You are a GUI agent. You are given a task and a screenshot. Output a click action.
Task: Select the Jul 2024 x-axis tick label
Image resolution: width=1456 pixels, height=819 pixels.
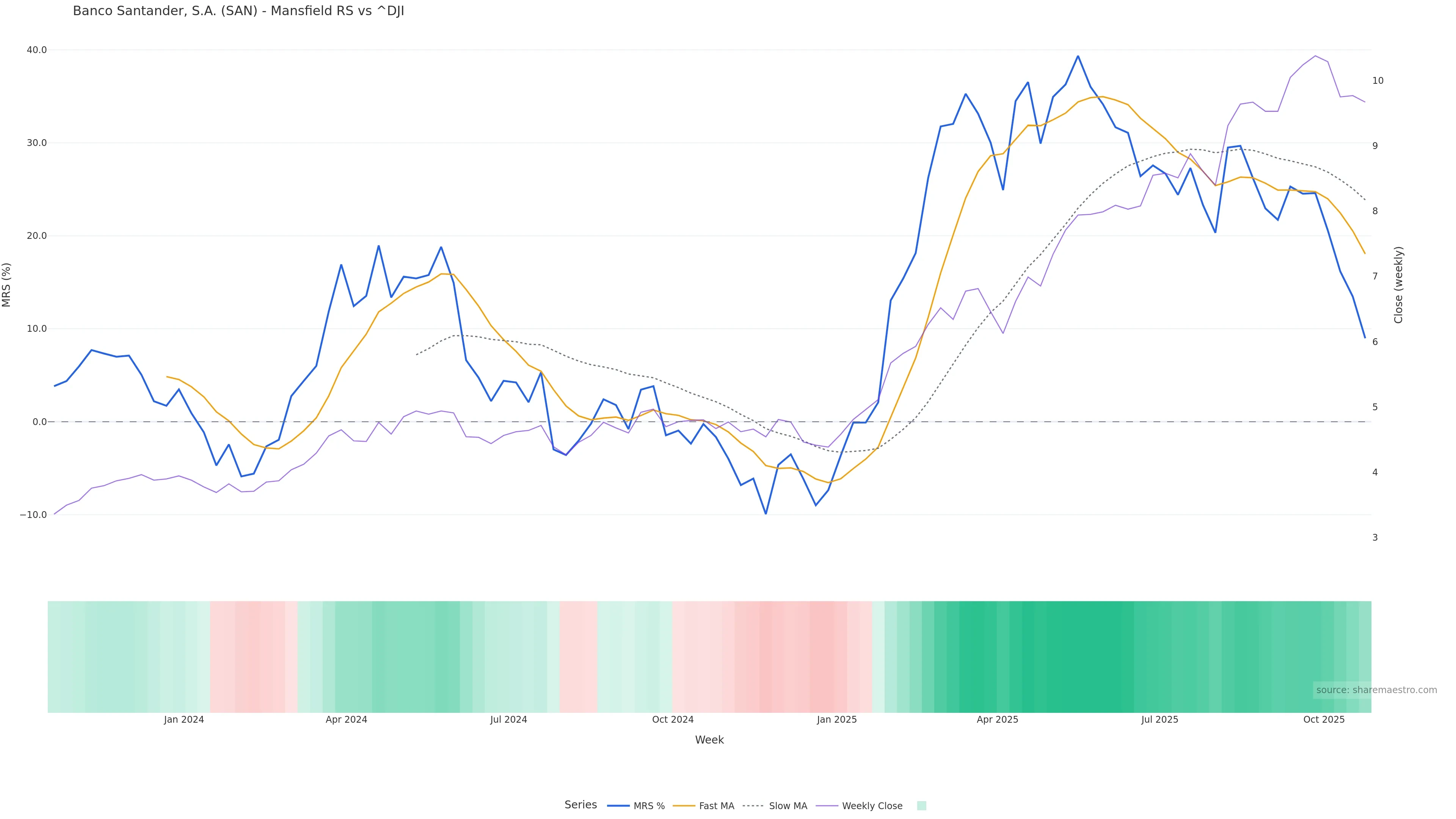509,720
